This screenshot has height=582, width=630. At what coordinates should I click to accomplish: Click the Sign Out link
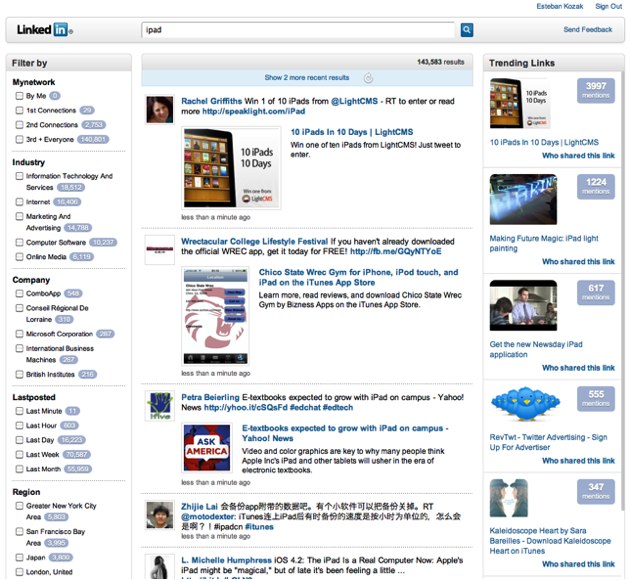pos(608,6)
